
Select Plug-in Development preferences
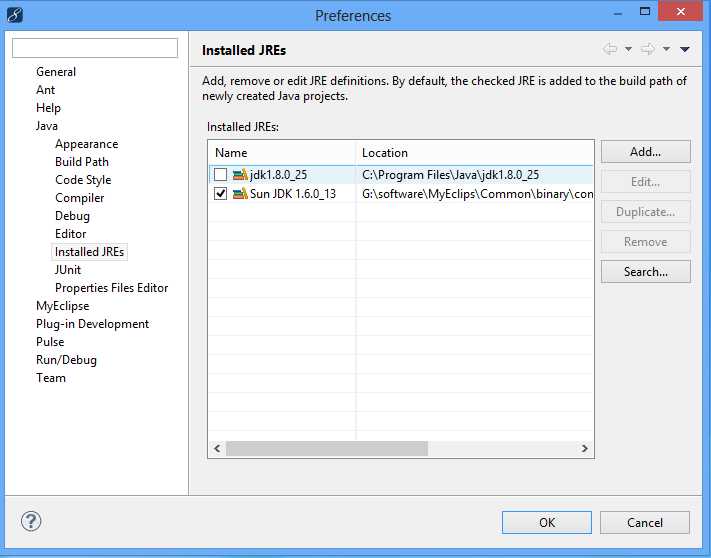[x=93, y=324]
